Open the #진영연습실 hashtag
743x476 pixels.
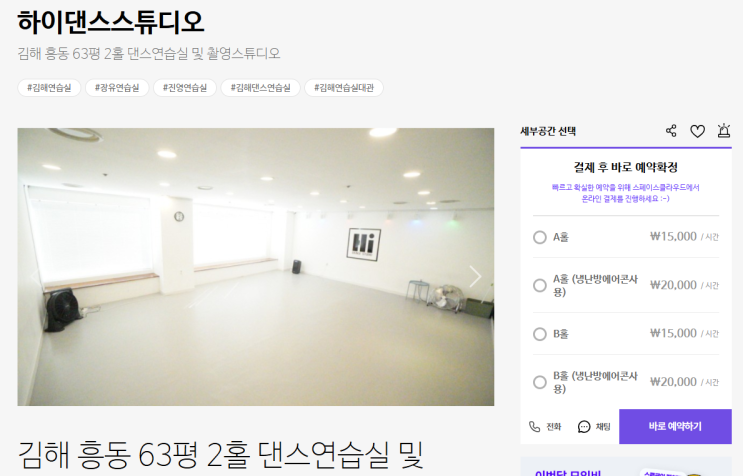(x=185, y=88)
